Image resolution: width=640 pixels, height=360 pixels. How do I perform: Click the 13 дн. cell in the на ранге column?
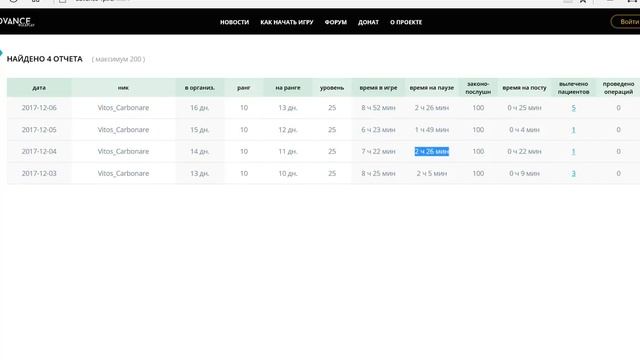[x=288, y=108]
